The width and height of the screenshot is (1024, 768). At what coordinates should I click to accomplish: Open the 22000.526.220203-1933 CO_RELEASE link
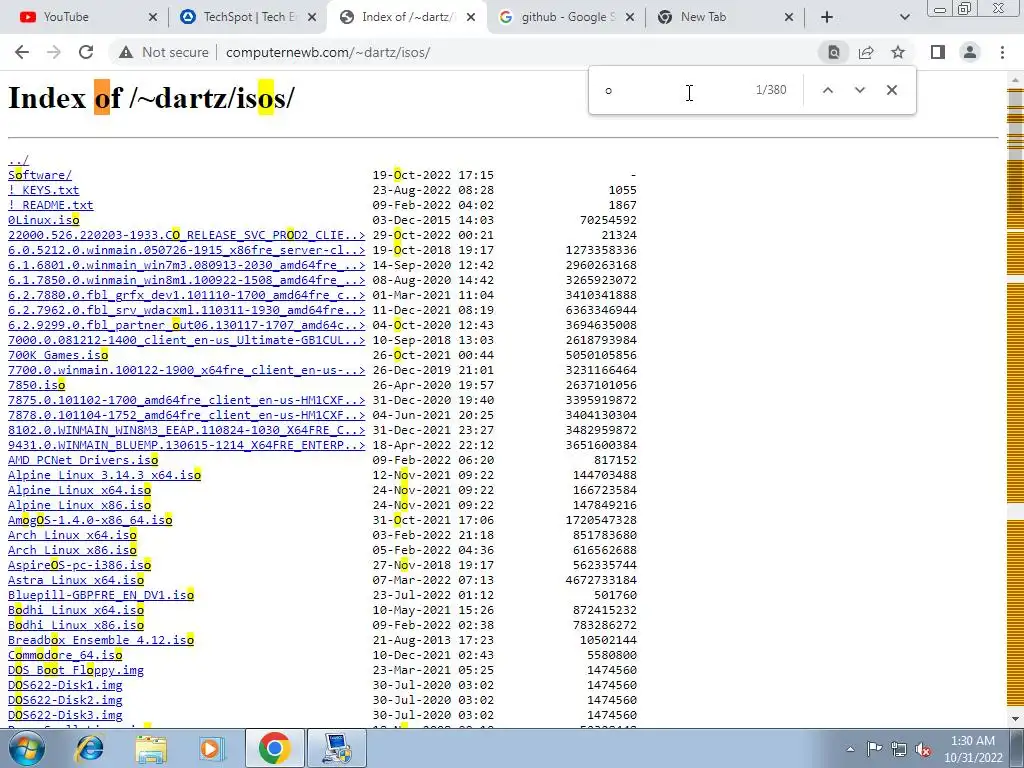pos(187,235)
